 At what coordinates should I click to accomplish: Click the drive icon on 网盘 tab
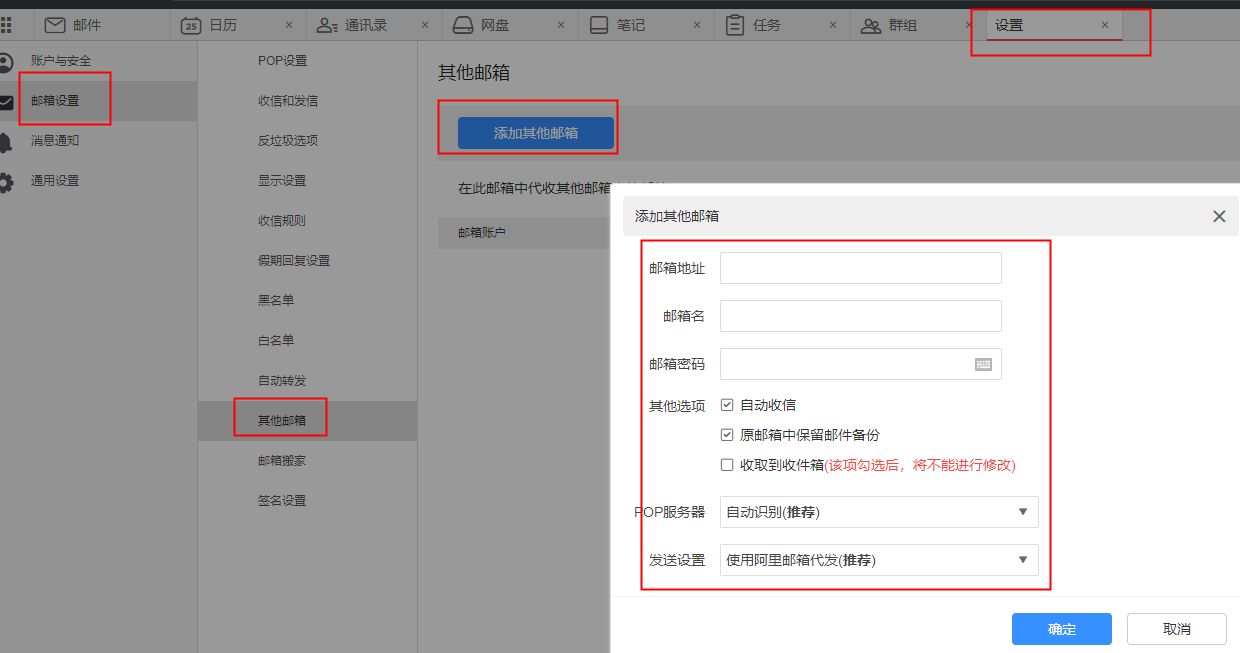point(462,25)
